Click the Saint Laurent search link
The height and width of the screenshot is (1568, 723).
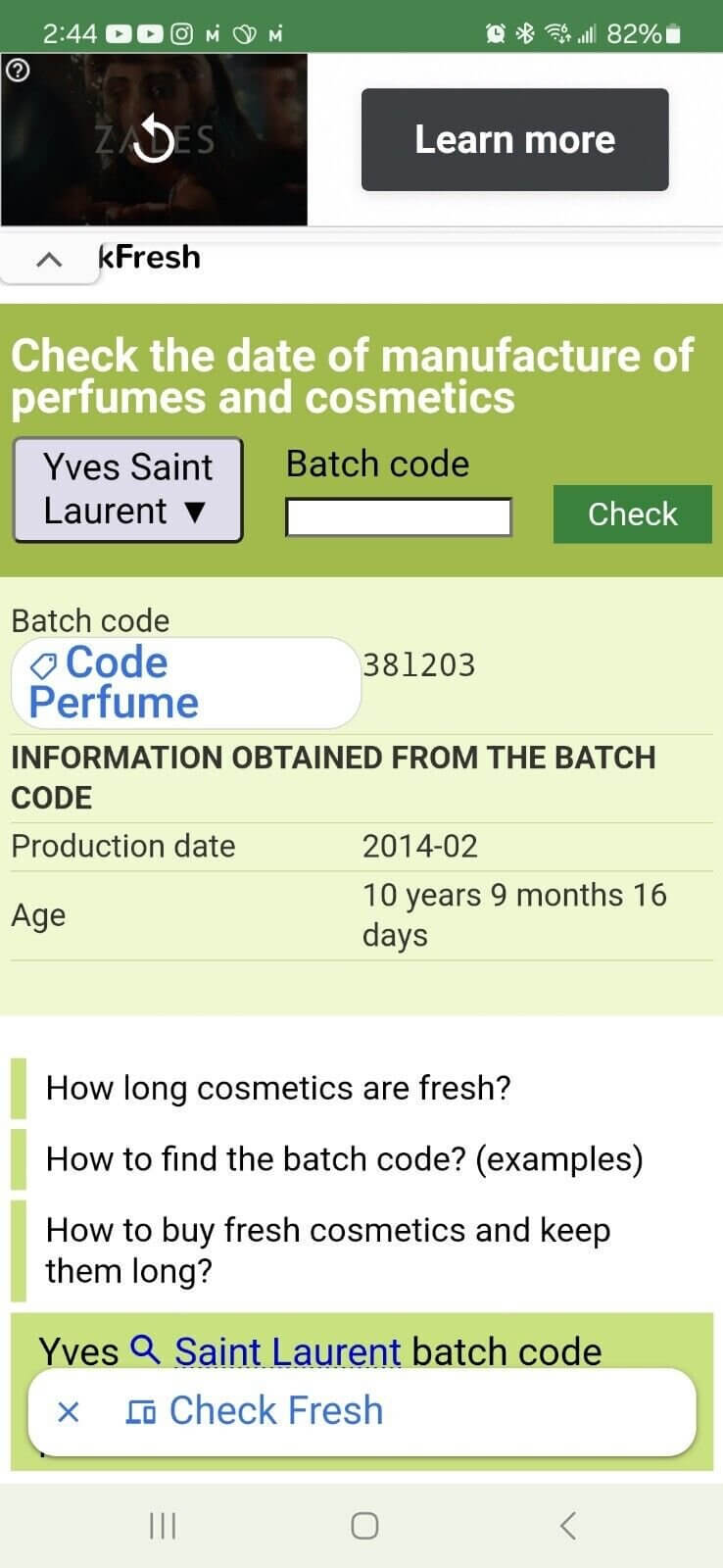287,1351
